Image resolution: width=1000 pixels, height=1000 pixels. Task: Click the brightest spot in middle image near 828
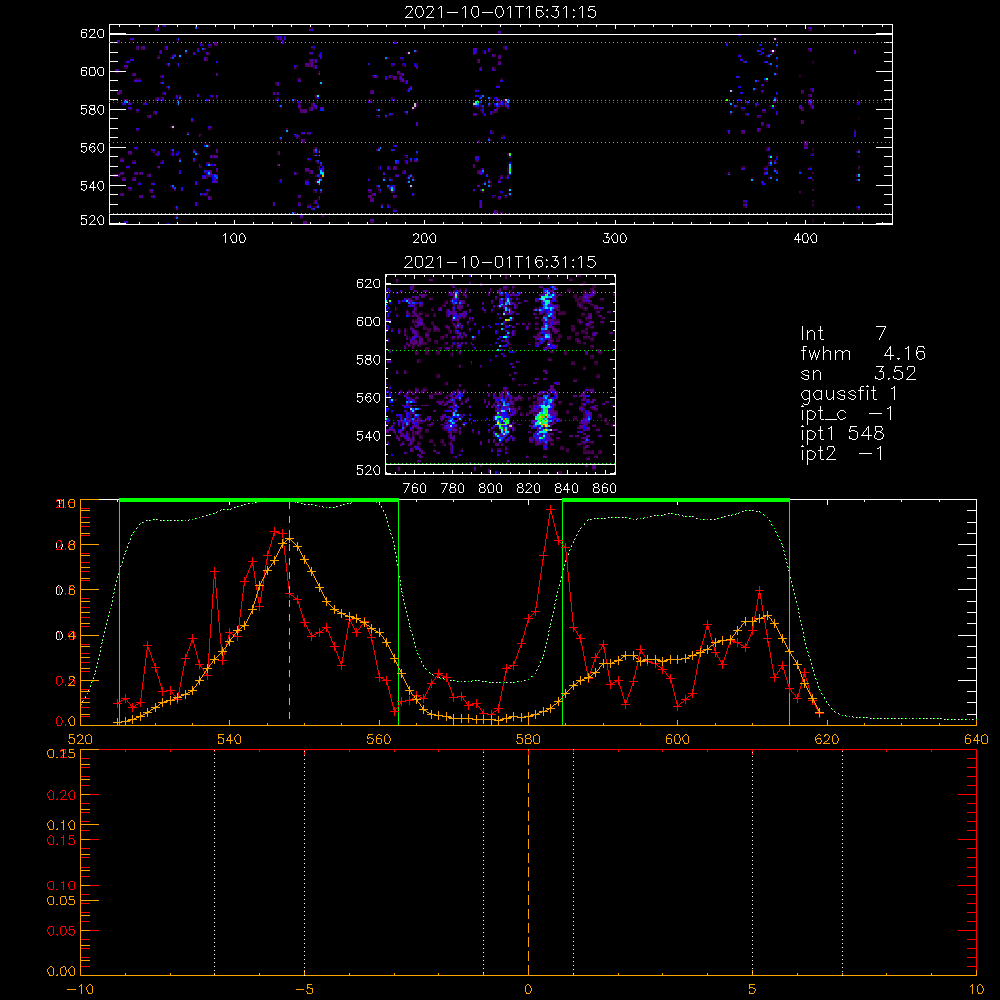pyautogui.click(x=542, y=419)
